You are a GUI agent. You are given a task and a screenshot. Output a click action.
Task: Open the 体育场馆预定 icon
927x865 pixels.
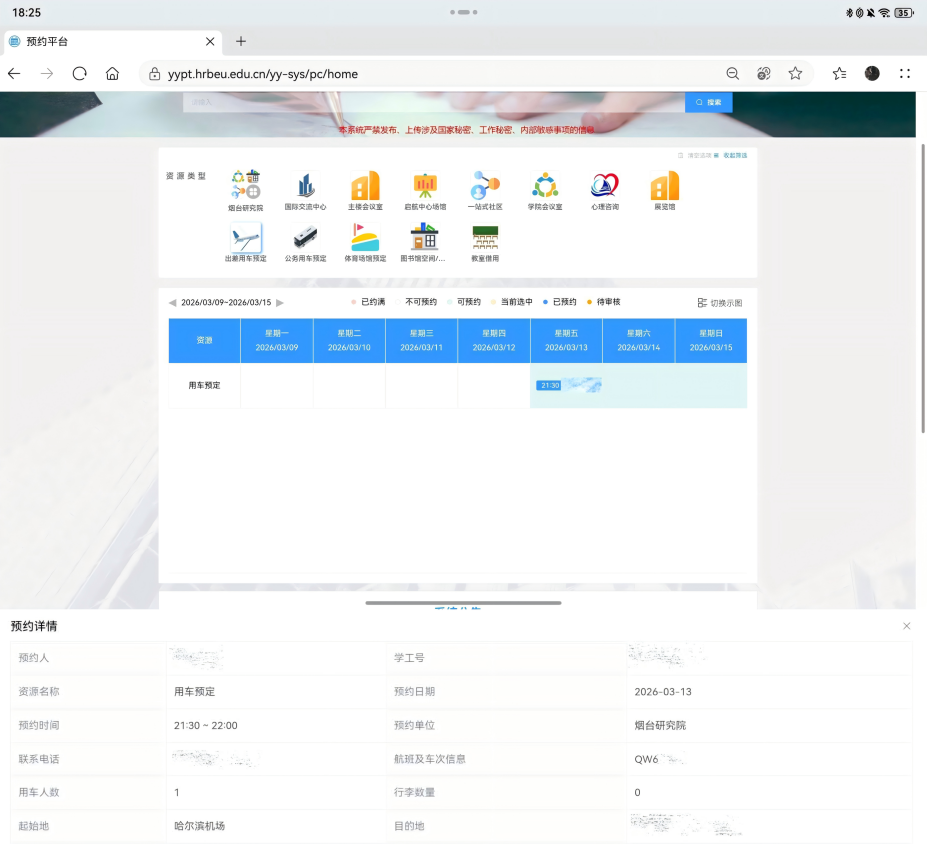pos(365,239)
